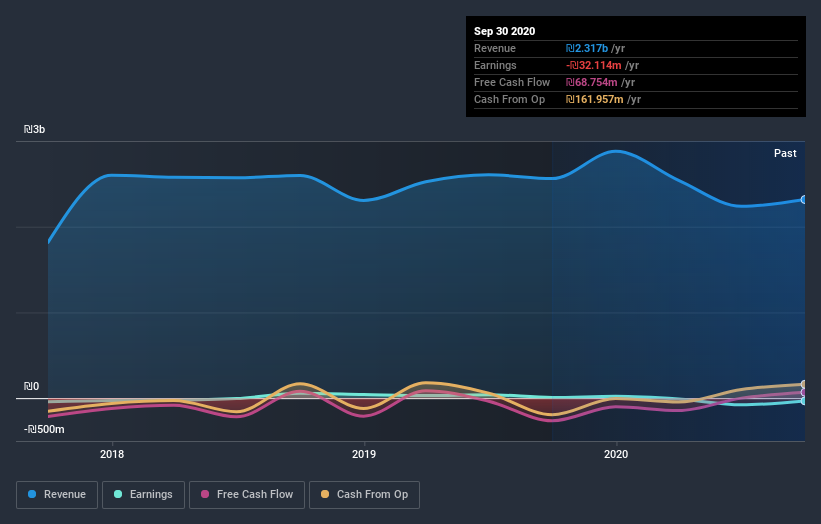Click the ₪0 y-axis label
Screen dimensions: 821x524
[31, 386]
